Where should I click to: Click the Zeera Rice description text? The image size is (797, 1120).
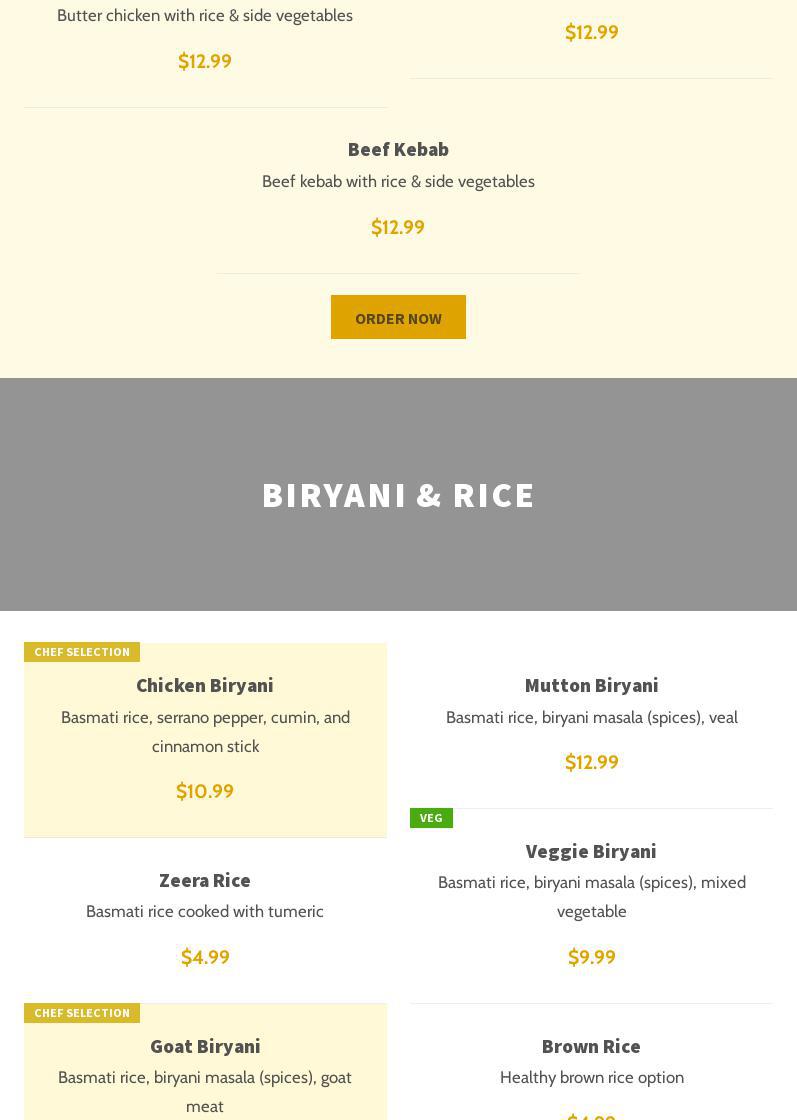tap(205, 911)
